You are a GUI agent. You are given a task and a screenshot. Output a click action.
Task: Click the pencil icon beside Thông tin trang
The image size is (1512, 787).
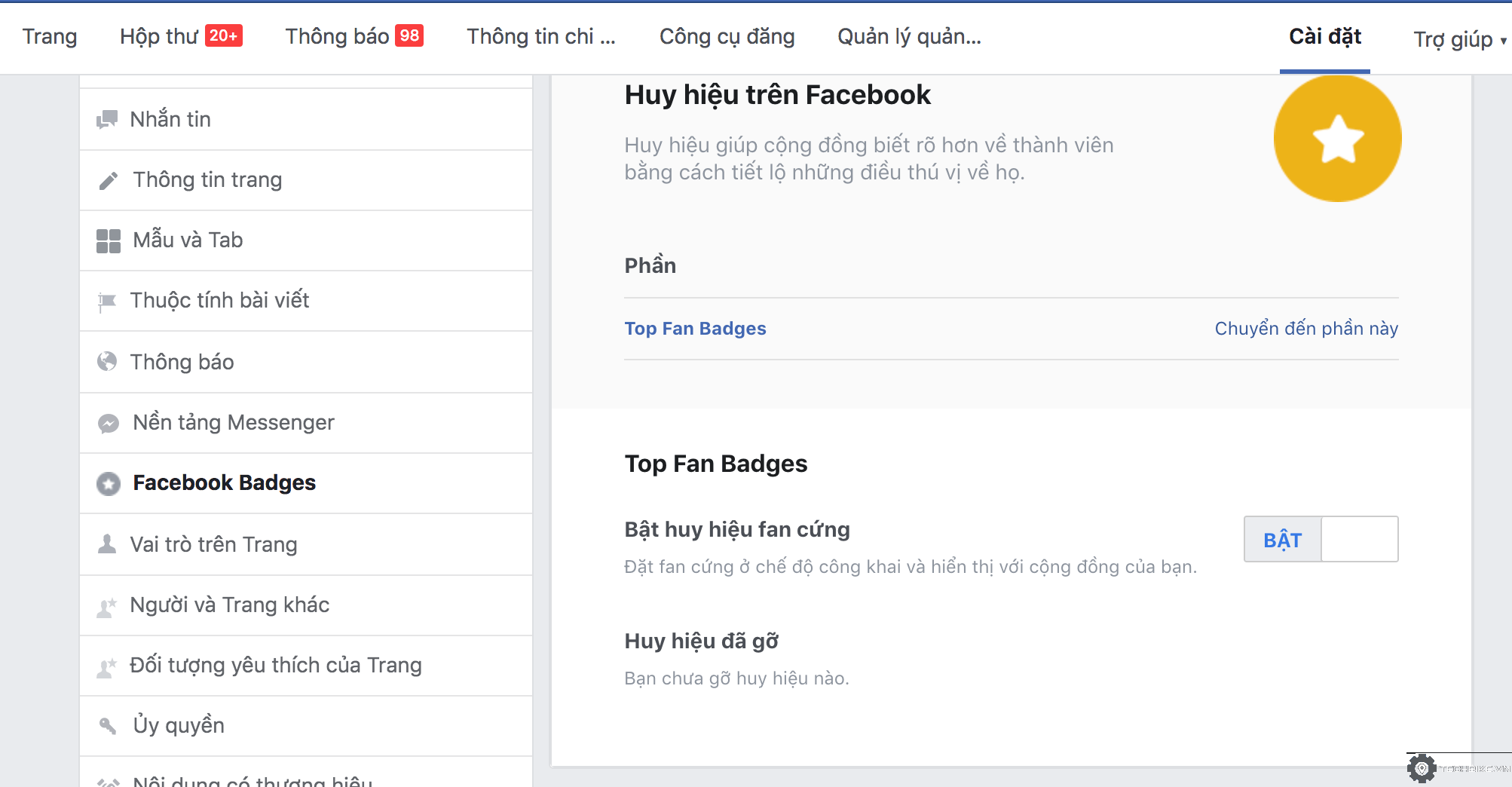click(x=109, y=180)
